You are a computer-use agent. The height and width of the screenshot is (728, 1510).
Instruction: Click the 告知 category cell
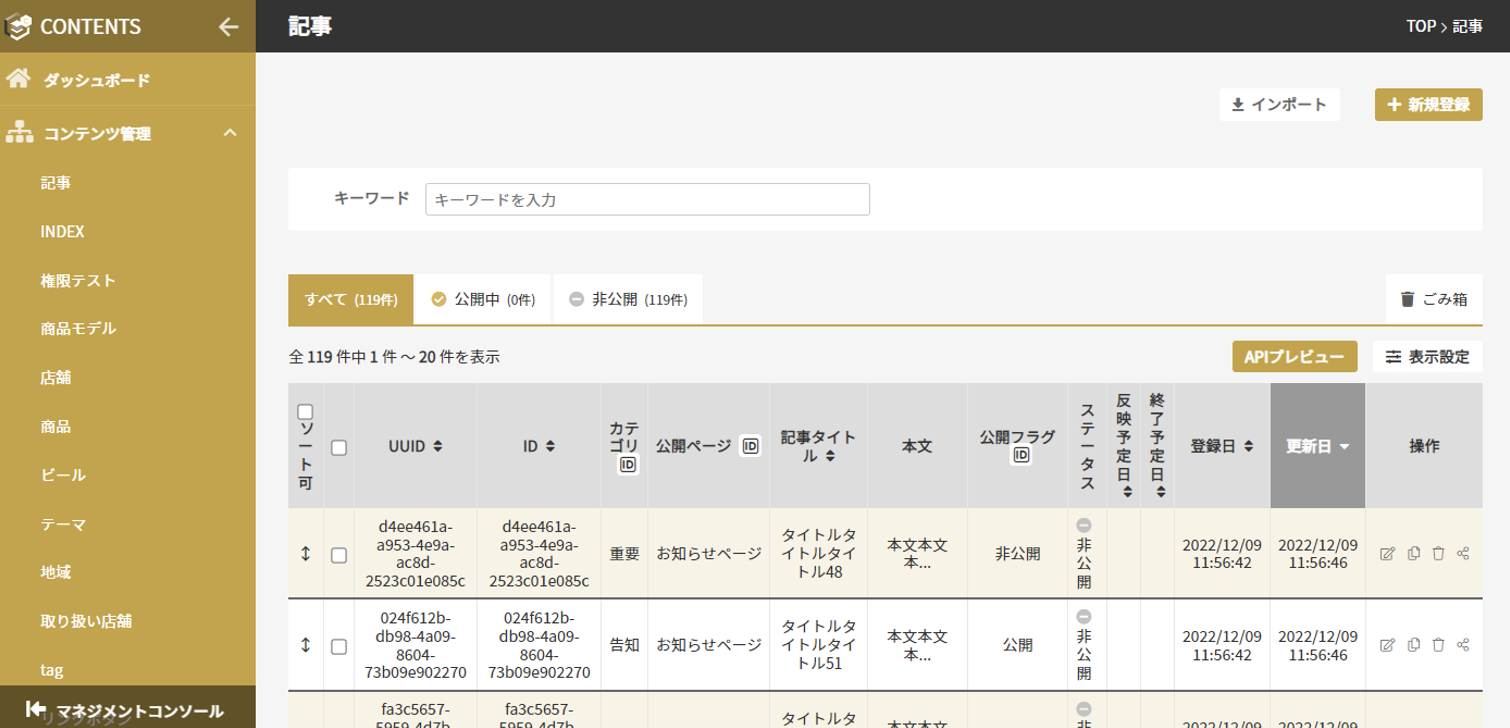pyautogui.click(x=624, y=645)
